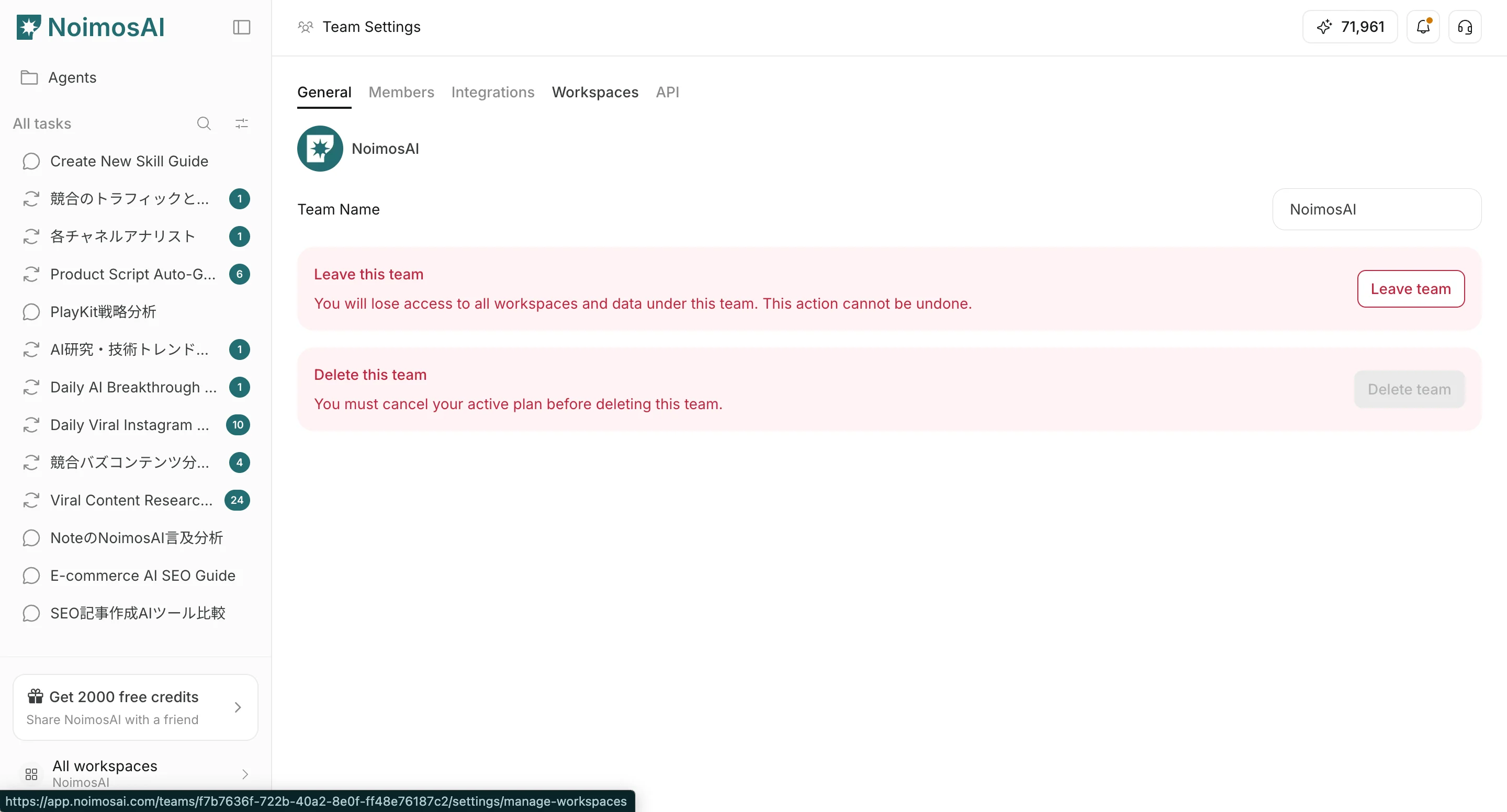
Task: Click recurring icon beside Viral Content Researc...
Action: coord(31,500)
